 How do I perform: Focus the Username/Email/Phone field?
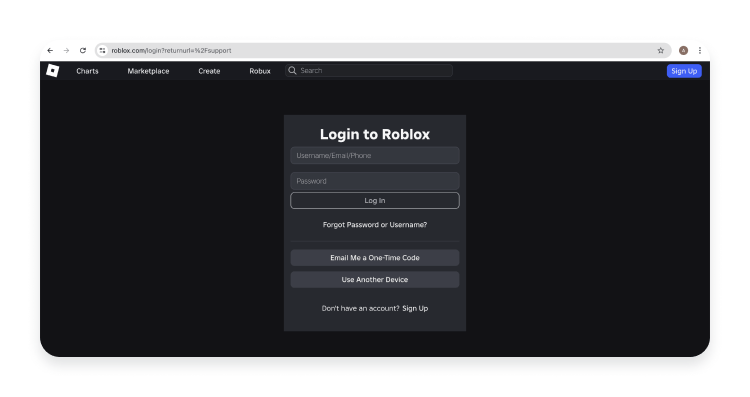[375, 155]
